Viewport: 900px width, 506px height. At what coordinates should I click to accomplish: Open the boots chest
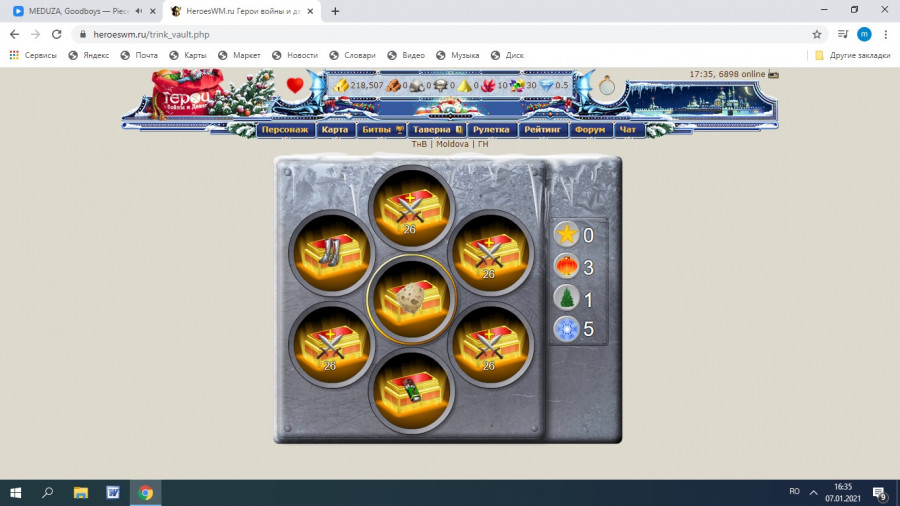coord(331,253)
